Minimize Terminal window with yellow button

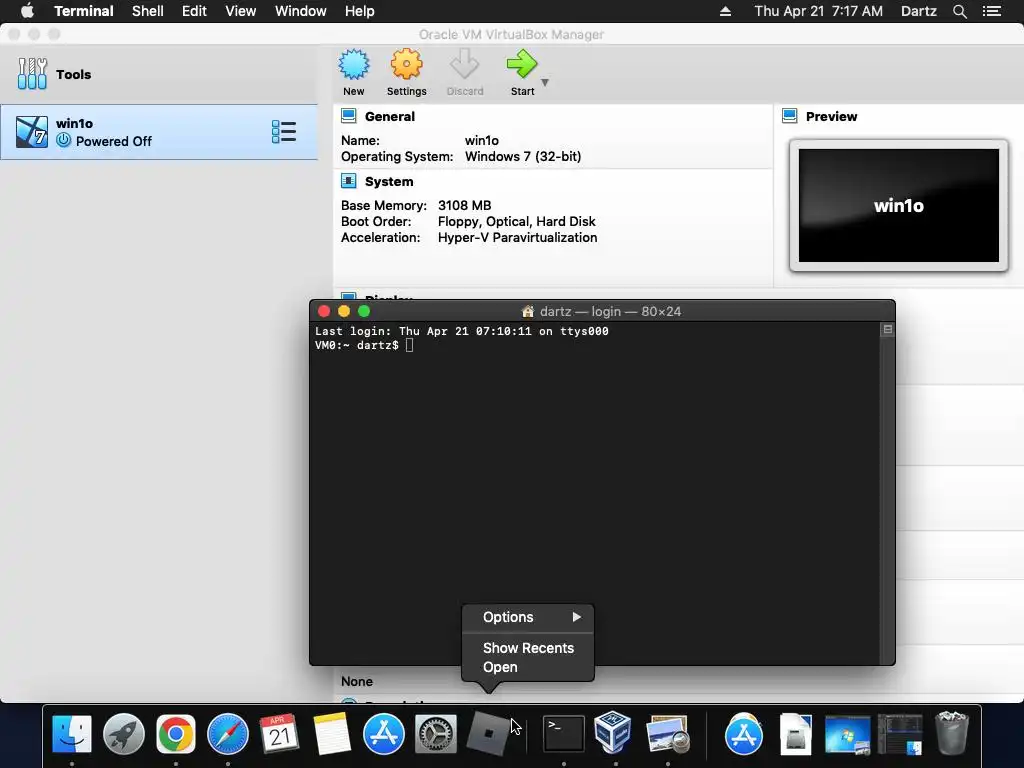point(344,312)
